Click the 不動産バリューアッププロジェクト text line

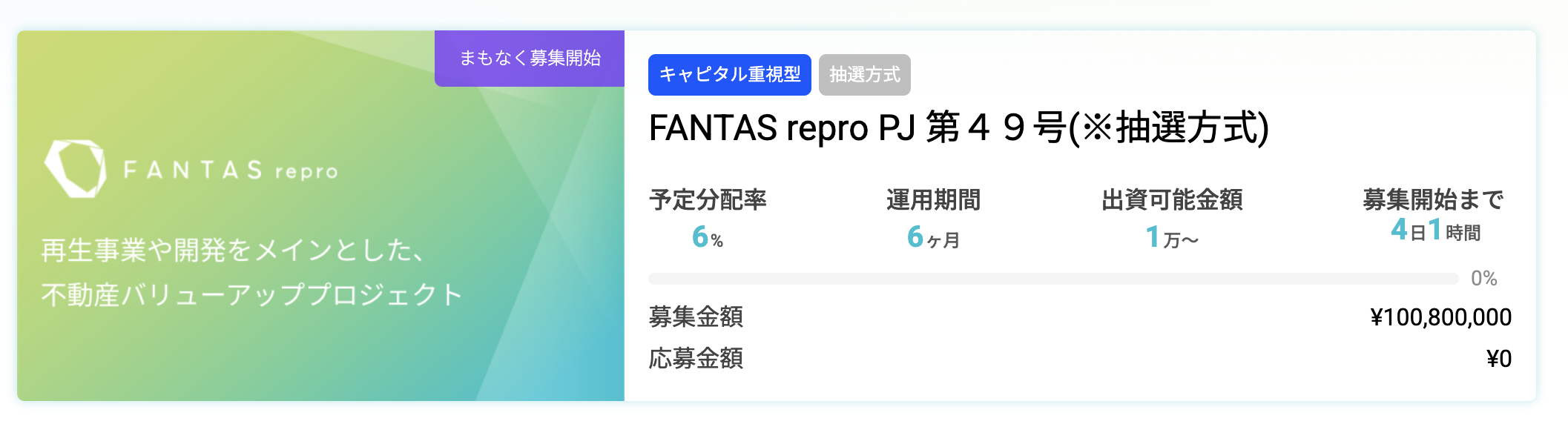coord(252,295)
